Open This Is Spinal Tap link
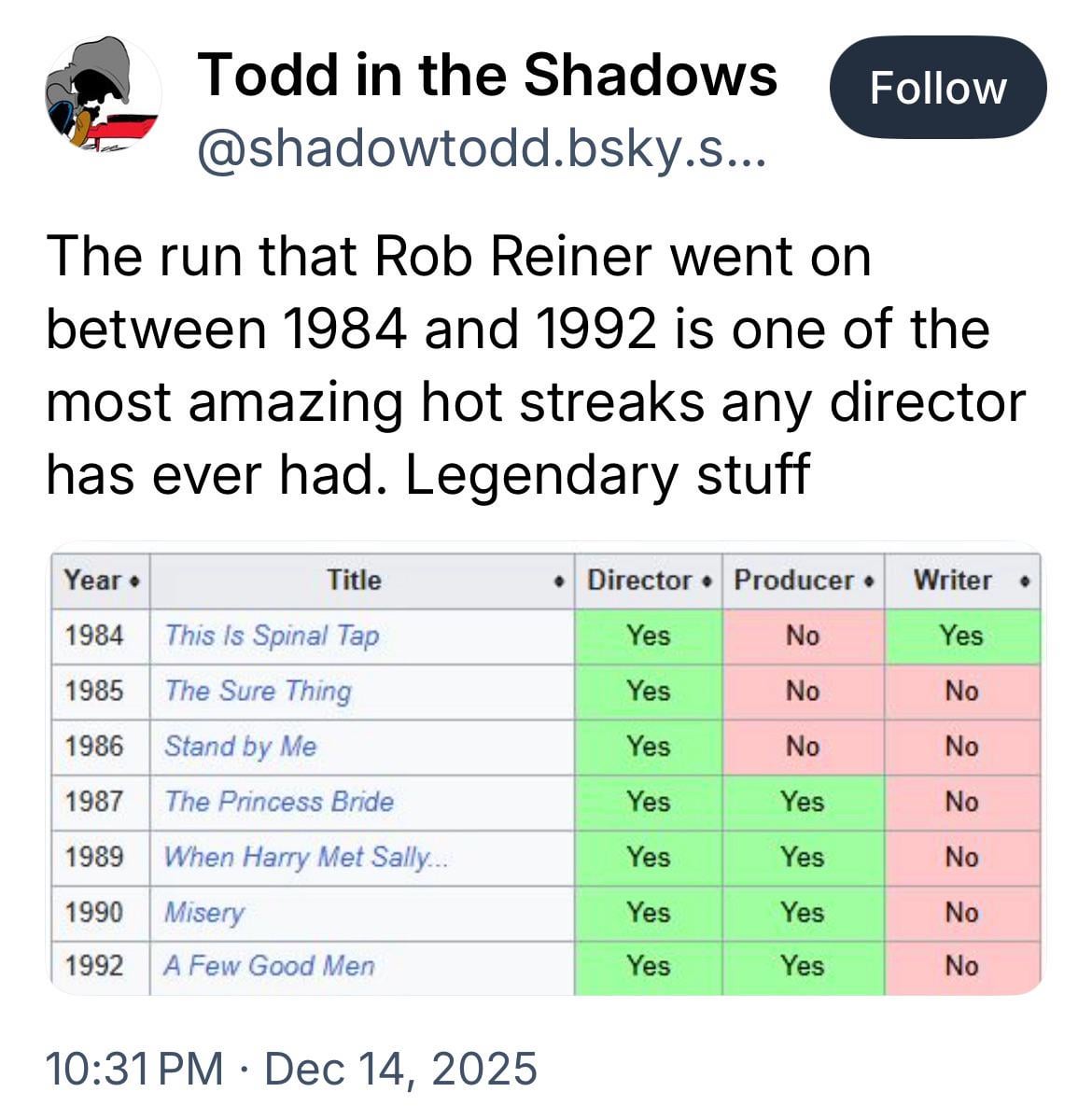This screenshot has width=1092, height=1106. click(272, 636)
